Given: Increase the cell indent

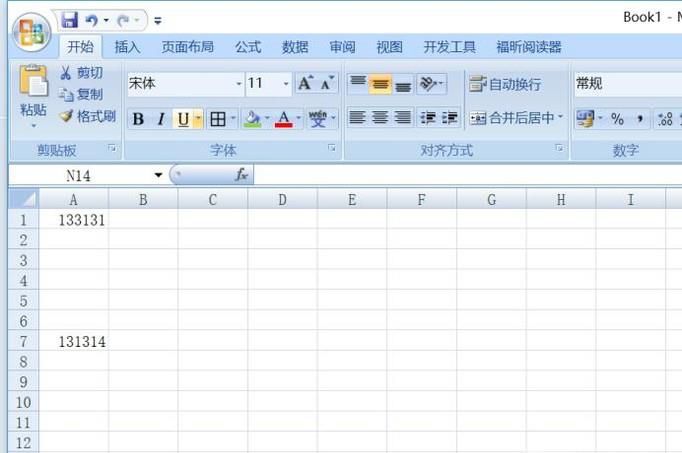Looking at the screenshot, I should [450, 118].
